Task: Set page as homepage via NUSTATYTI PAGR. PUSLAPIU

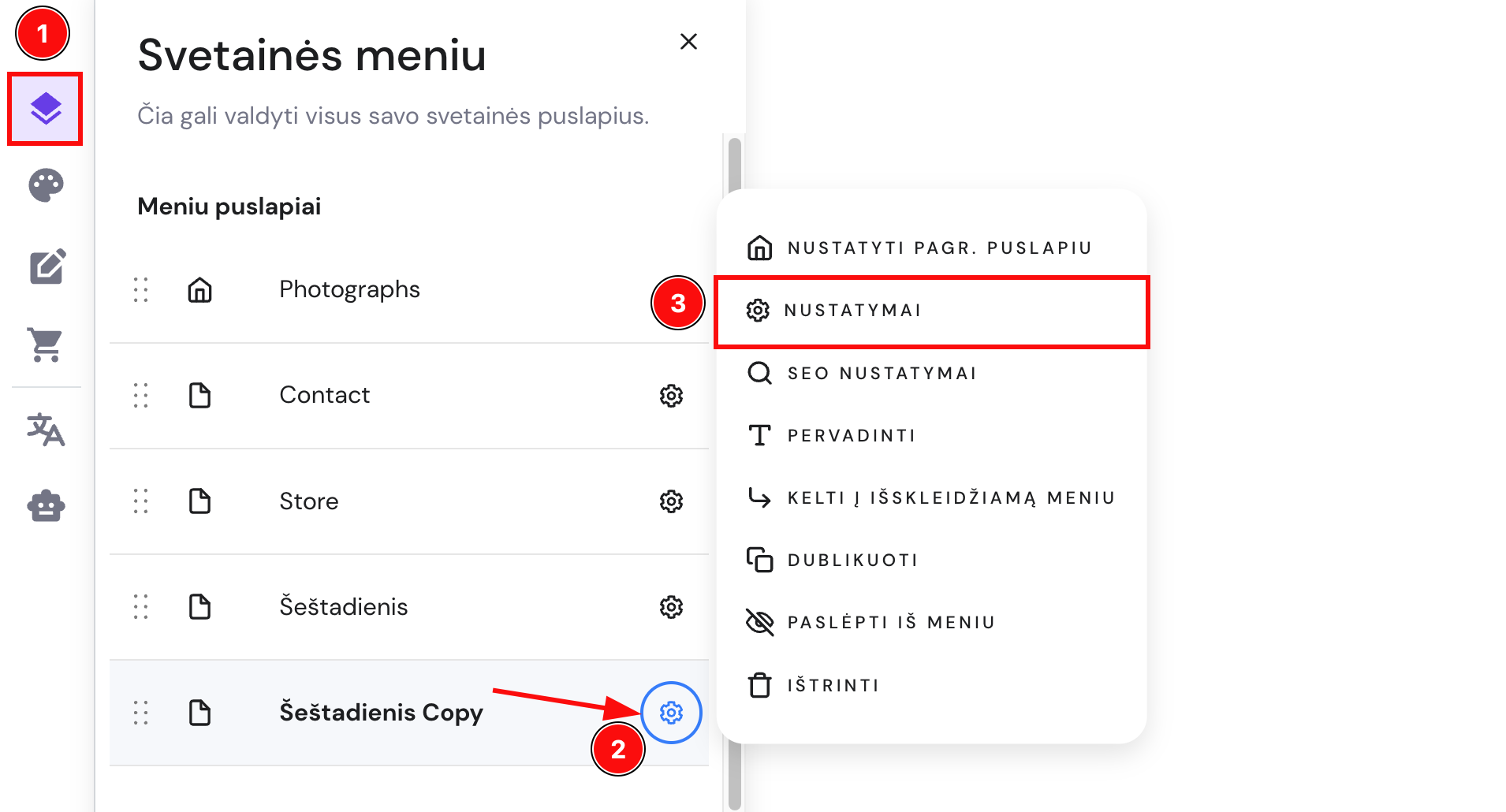Action: coord(938,247)
